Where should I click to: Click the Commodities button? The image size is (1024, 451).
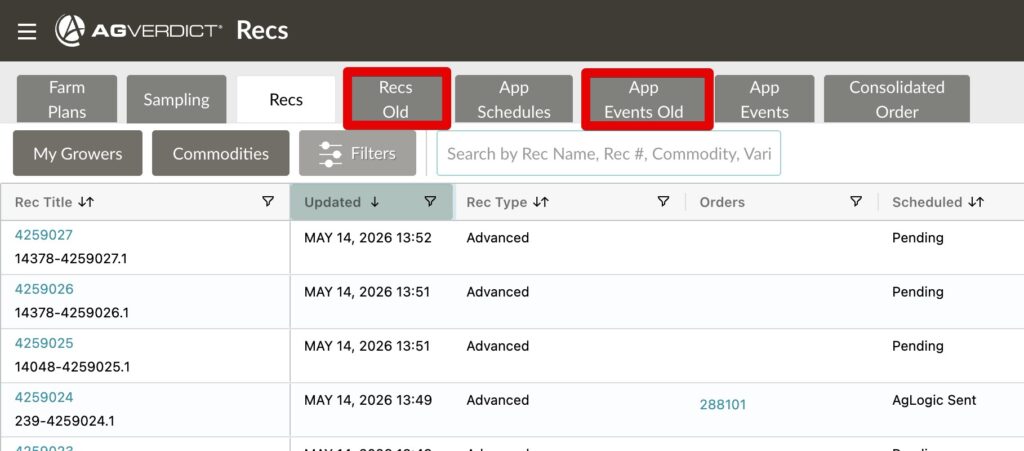(221, 153)
